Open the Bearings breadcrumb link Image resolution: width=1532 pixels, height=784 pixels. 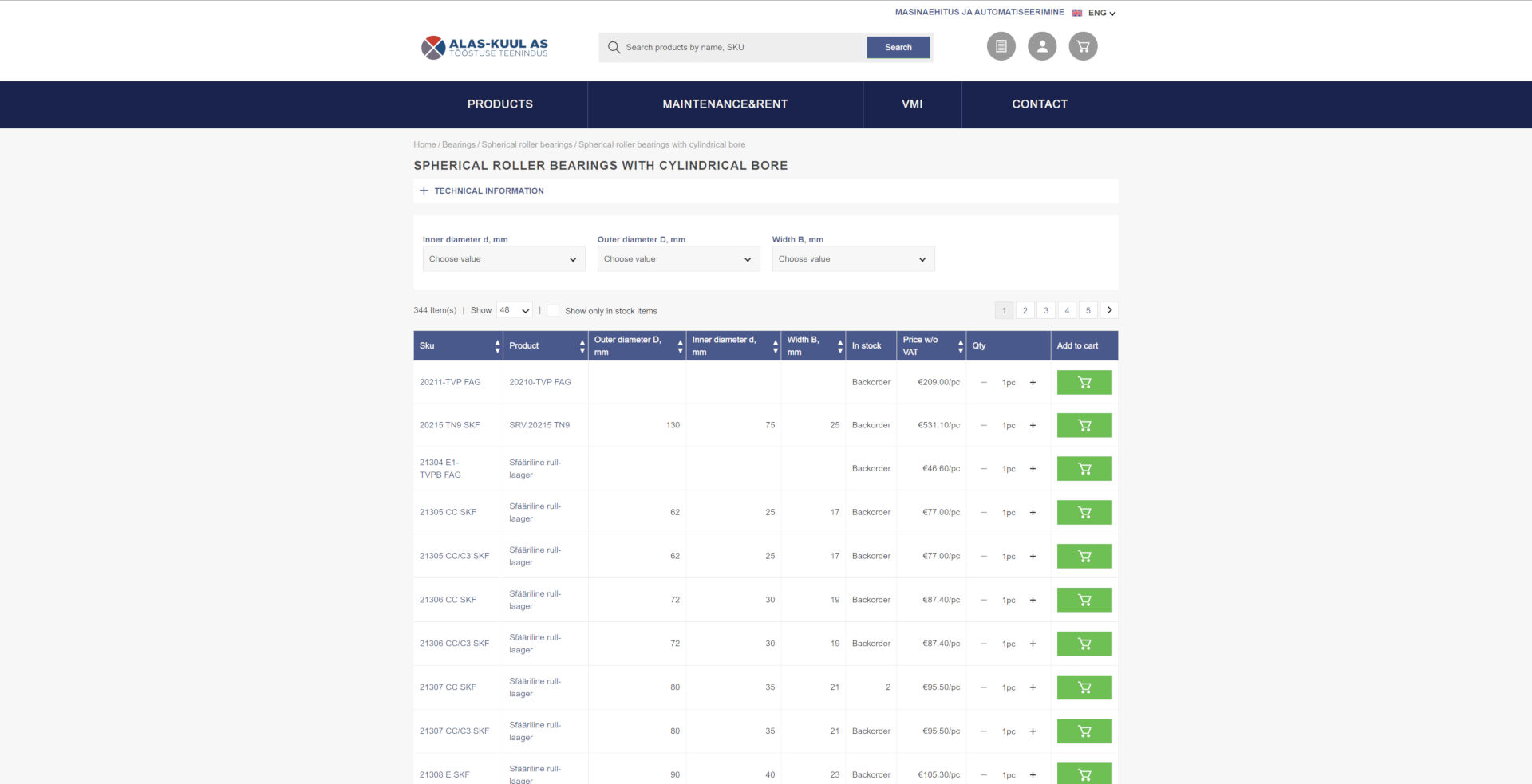[458, 144]
